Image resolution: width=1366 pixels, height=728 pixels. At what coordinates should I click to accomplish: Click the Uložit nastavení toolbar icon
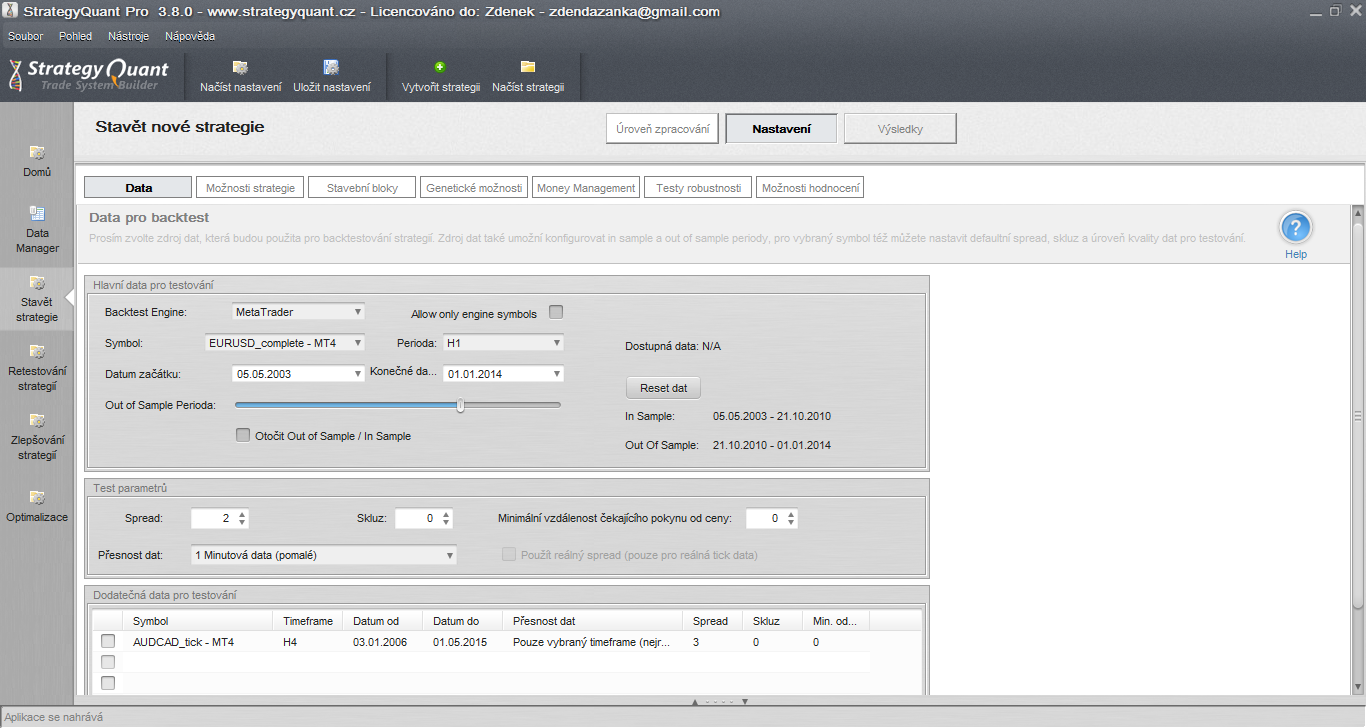[331, 67]
